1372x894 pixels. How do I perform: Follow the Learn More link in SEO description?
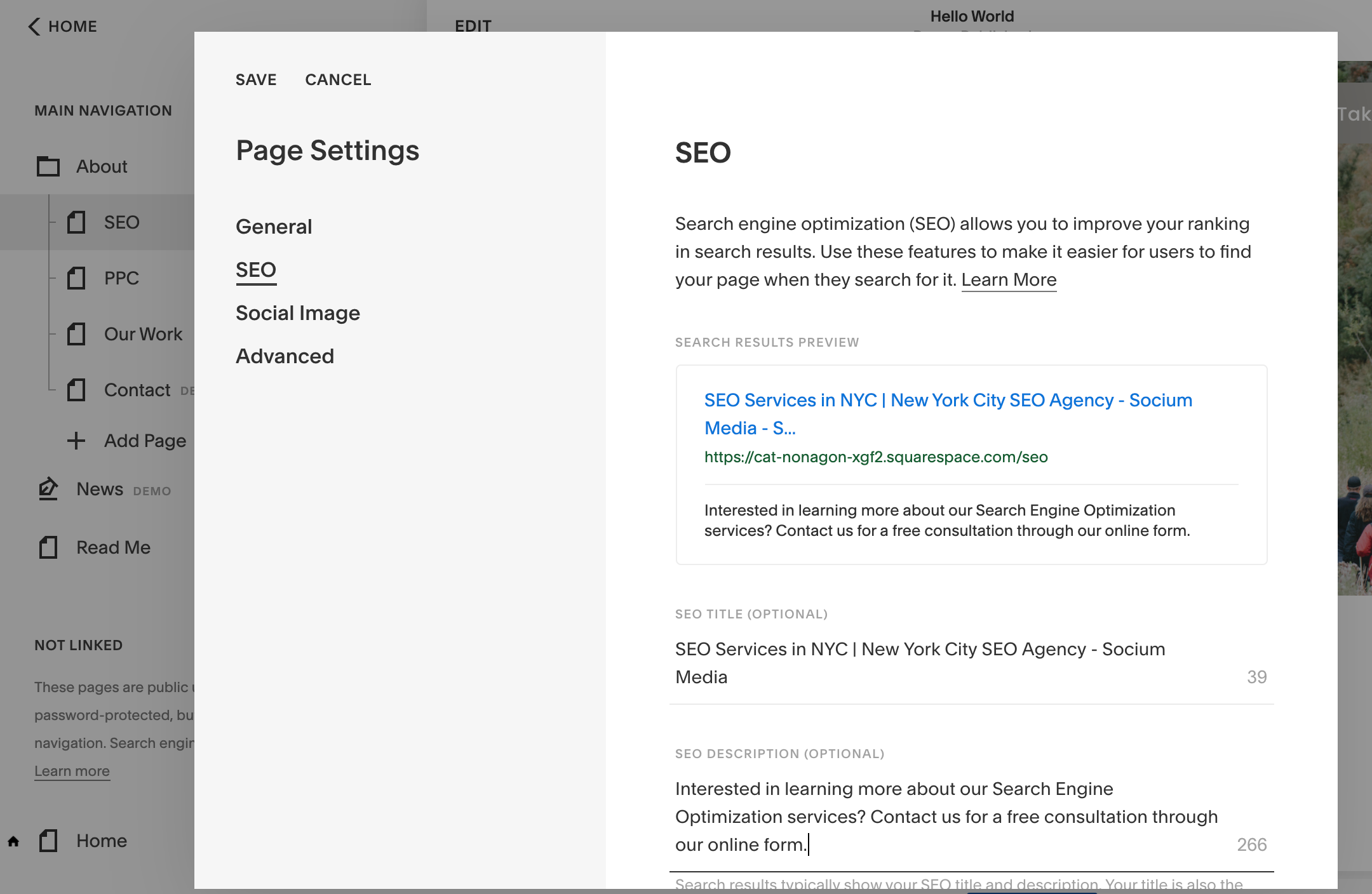(x=1009, y=280)
